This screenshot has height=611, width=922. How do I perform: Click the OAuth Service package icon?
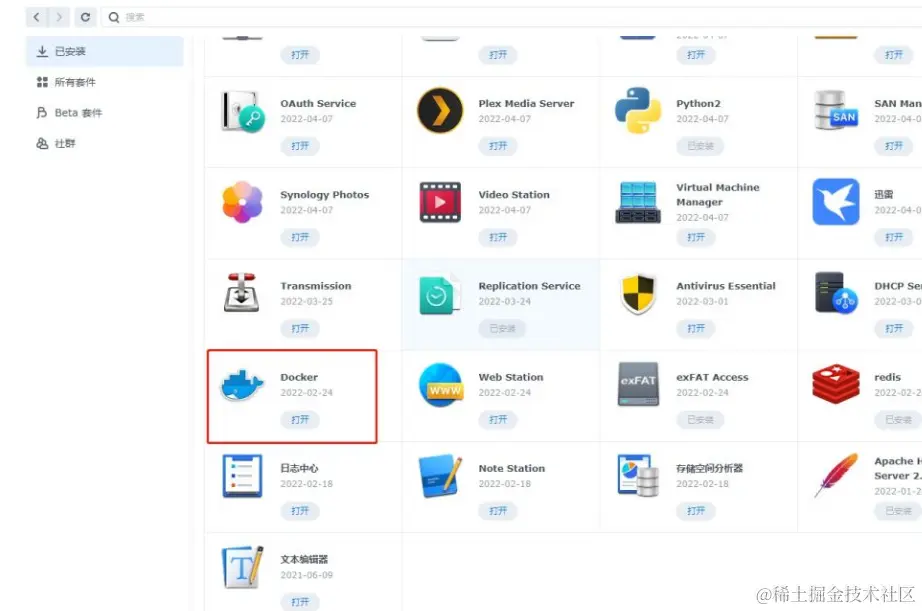coord(242,111)
